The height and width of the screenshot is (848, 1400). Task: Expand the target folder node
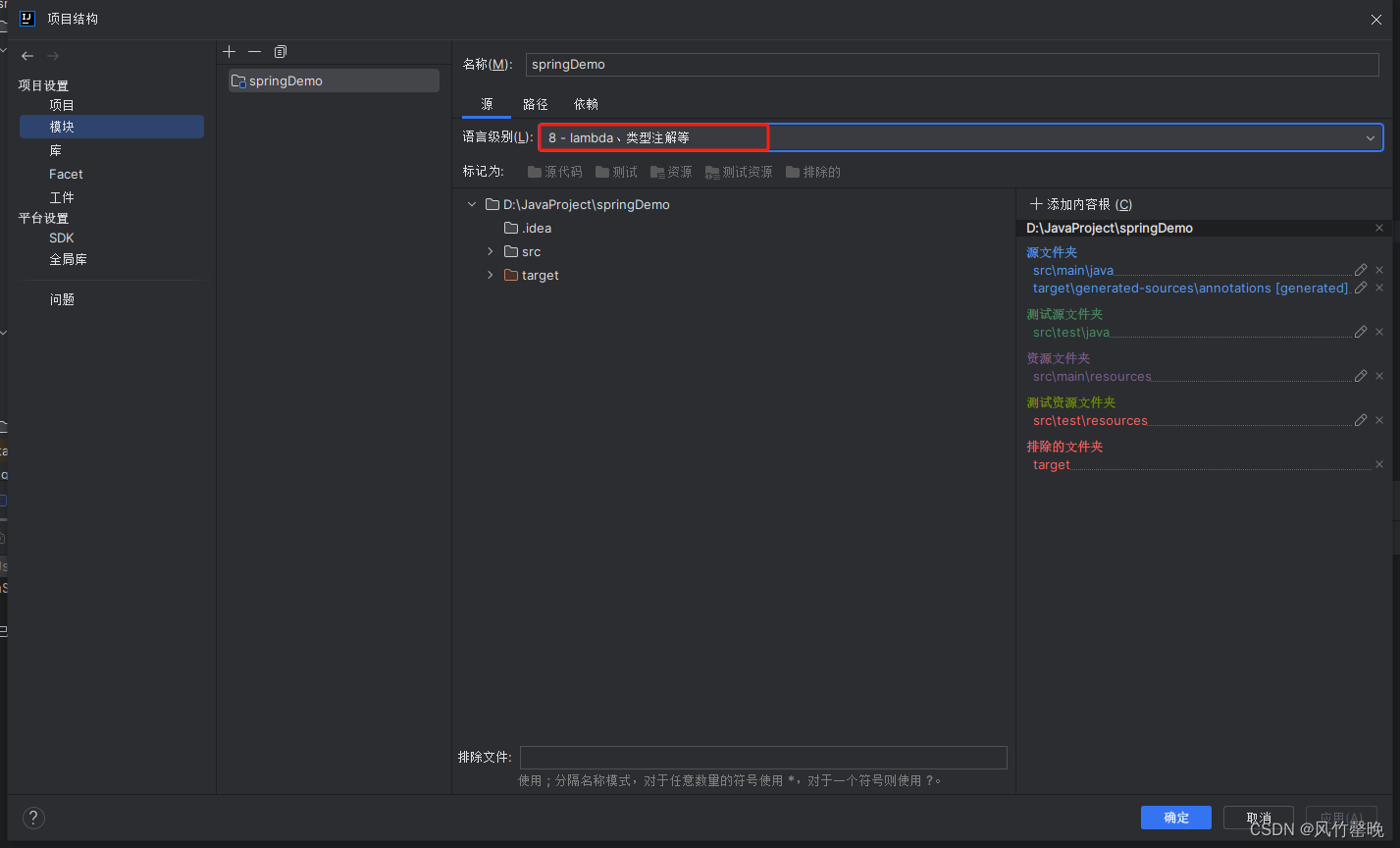point(491,275)
